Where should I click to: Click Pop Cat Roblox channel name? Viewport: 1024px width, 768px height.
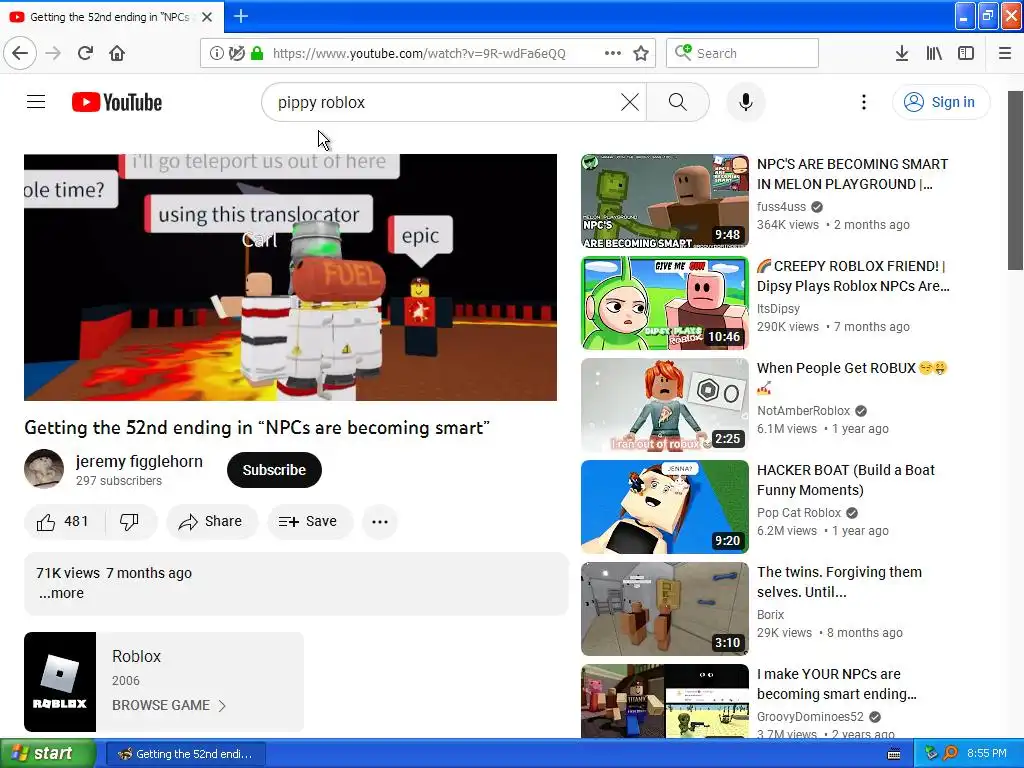pos(799,513)
